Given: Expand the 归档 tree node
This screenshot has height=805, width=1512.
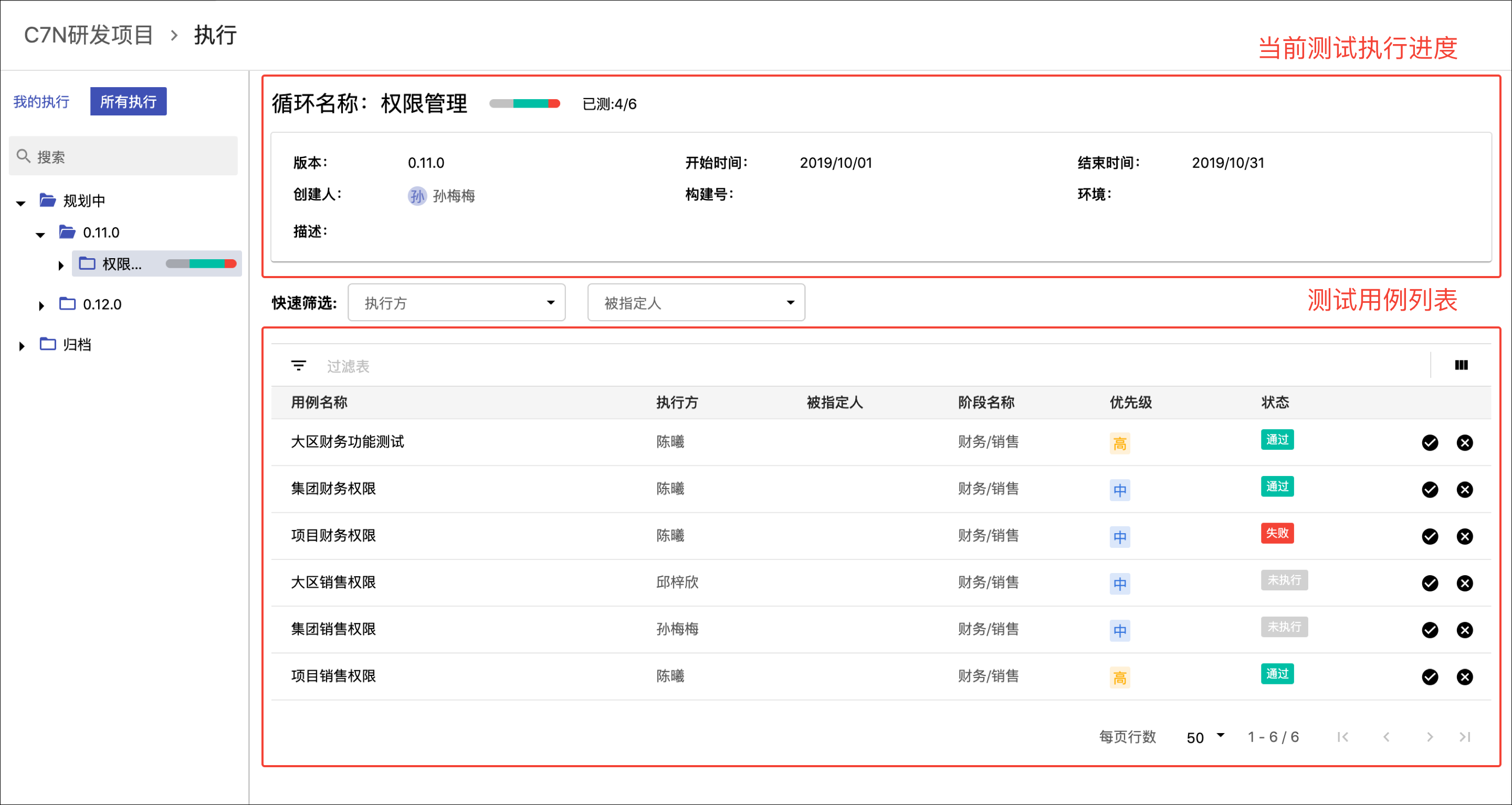Looking at the screenshot, I should point(22,346).
